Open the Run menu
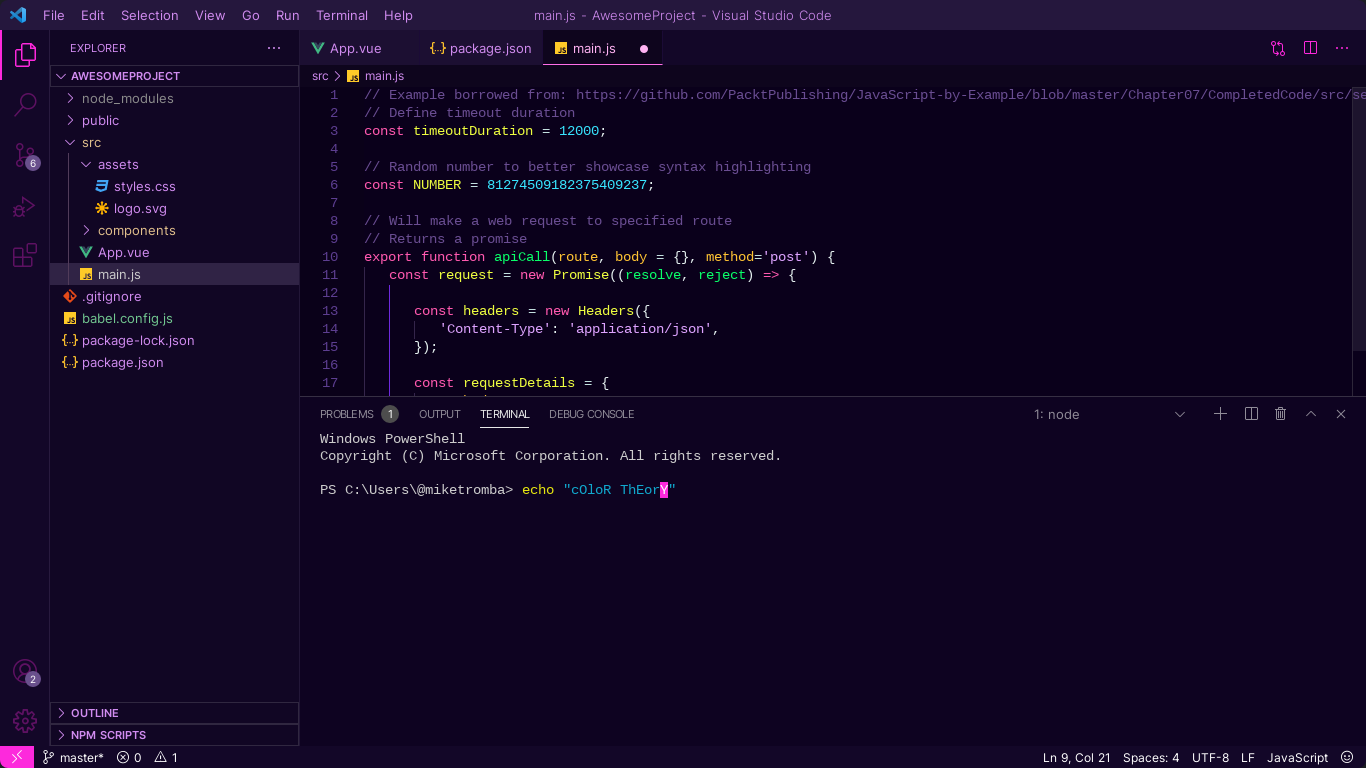This screenshot has height=768, width=1366. click(288, 15)
